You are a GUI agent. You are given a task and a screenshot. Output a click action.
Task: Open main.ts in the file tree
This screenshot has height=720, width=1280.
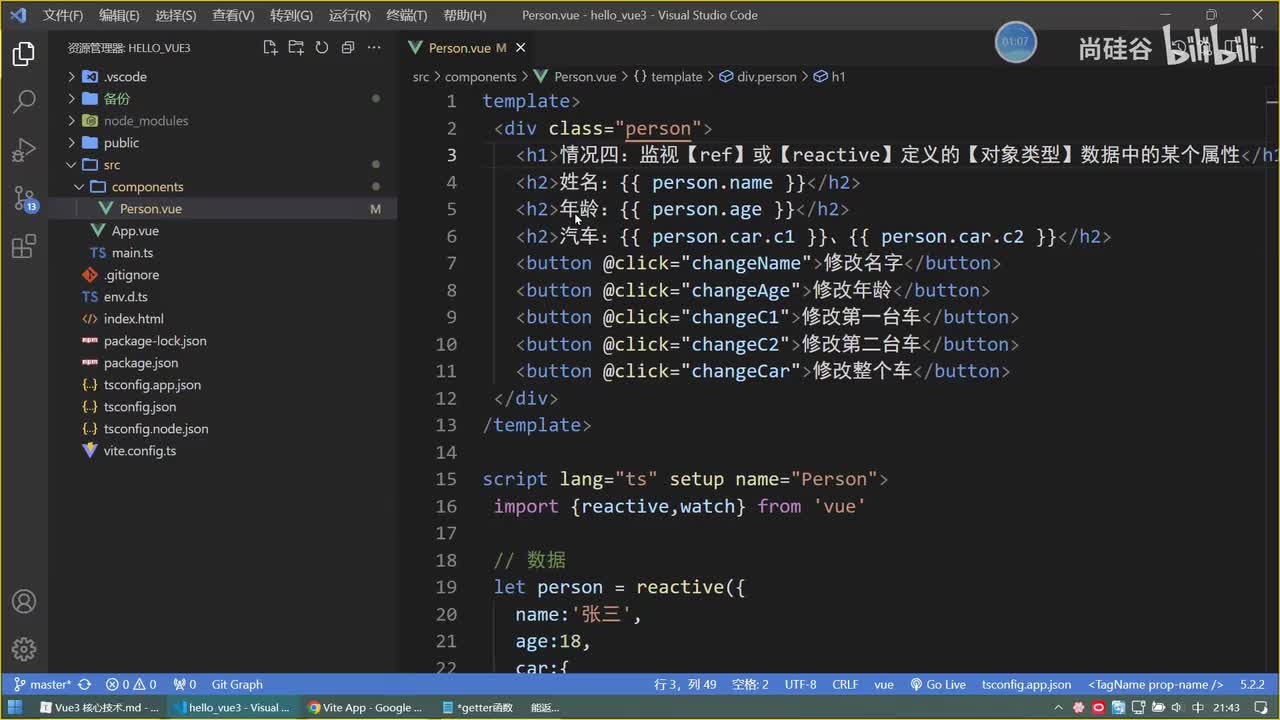(132, 253)
